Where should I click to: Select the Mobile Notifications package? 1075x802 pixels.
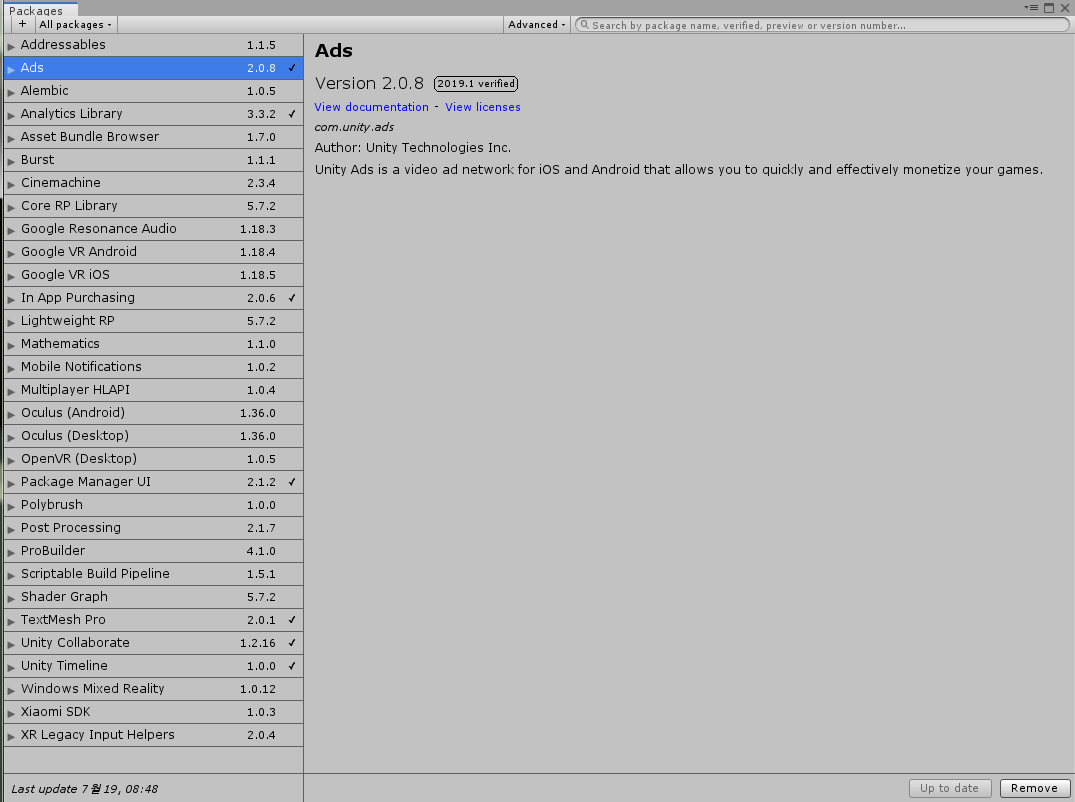pos(154,367)
